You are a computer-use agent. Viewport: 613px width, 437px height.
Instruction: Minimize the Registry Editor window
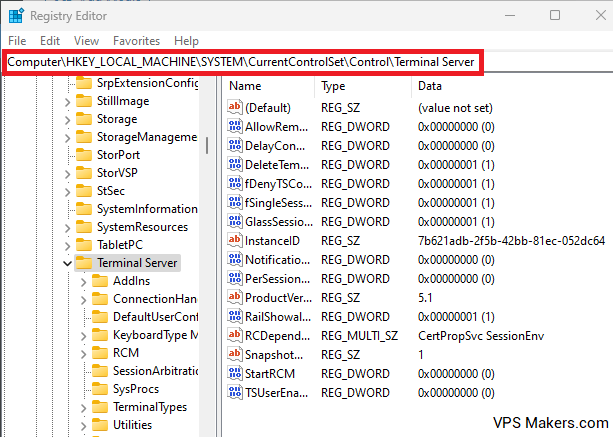point(510,15)
